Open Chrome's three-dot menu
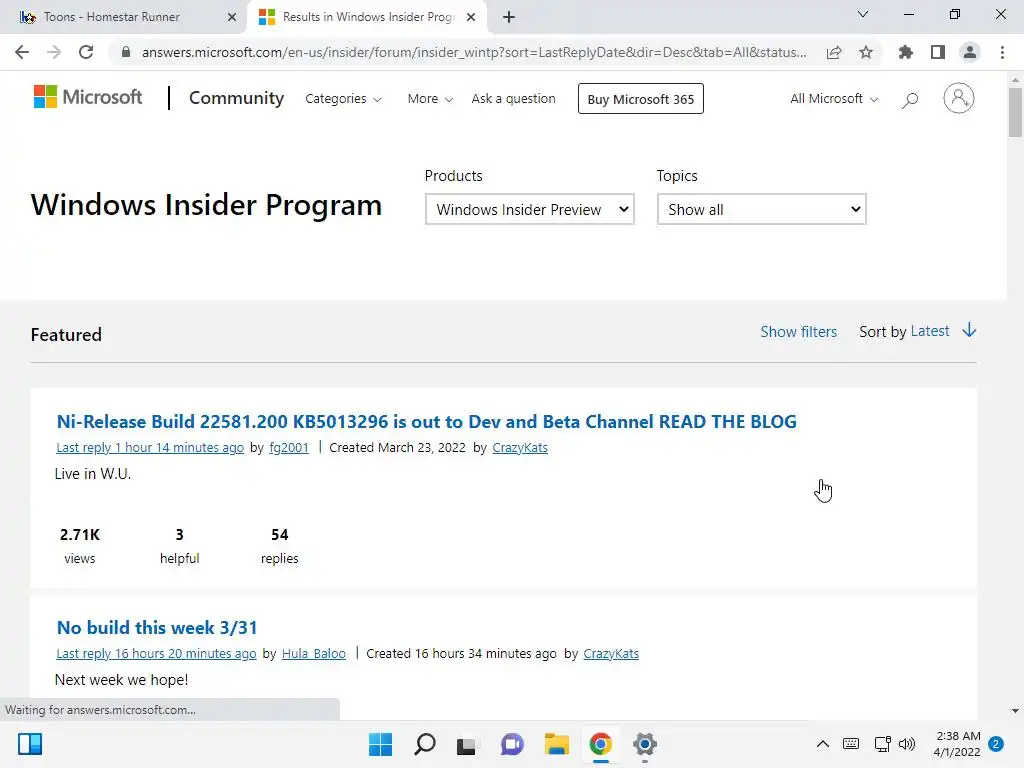The width and height of the screenshot is (1024, 768). click(x=1002, y=52)
